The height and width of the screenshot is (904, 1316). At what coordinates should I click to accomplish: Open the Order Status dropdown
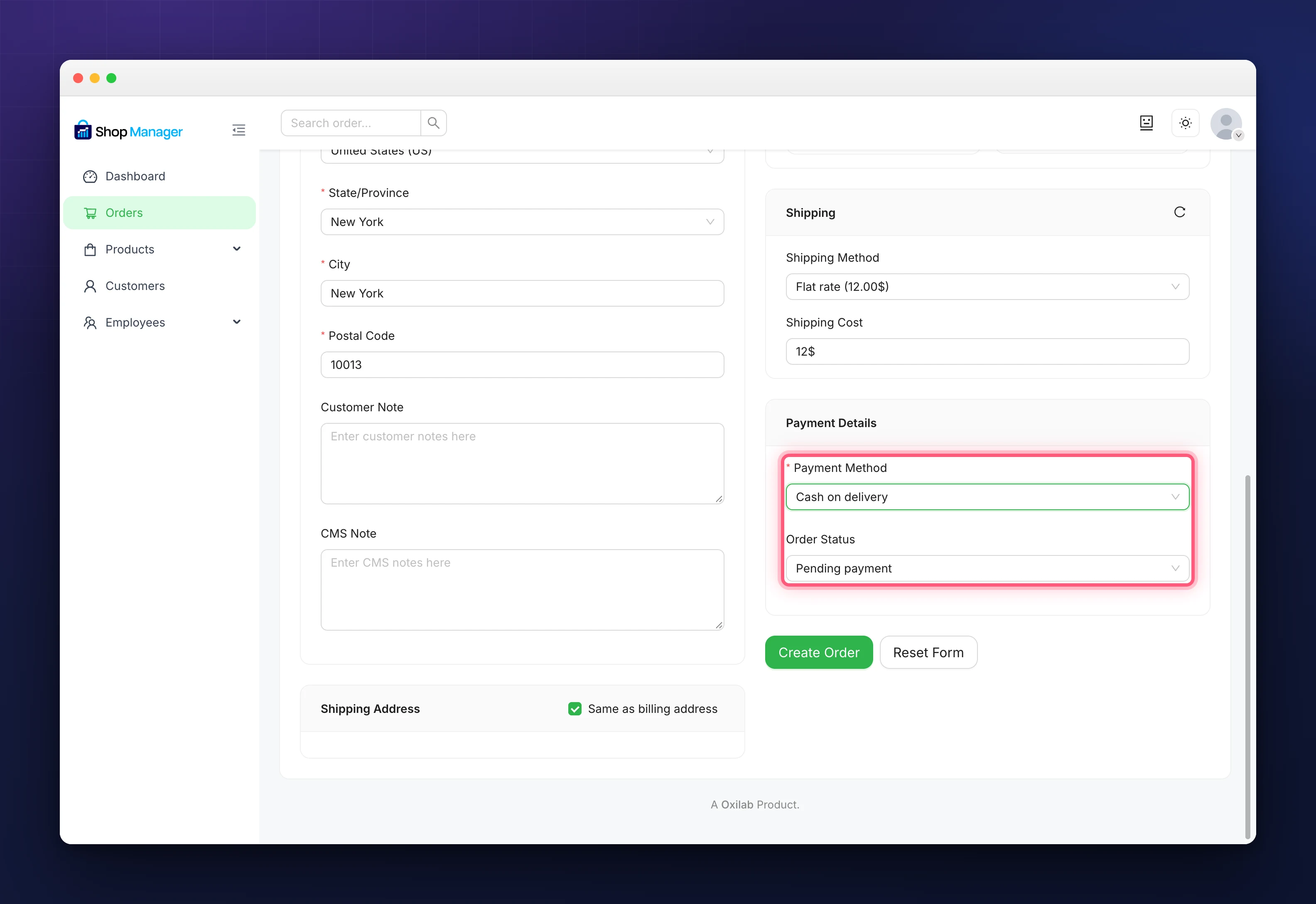pyautogui.click(x=987, y=568)
